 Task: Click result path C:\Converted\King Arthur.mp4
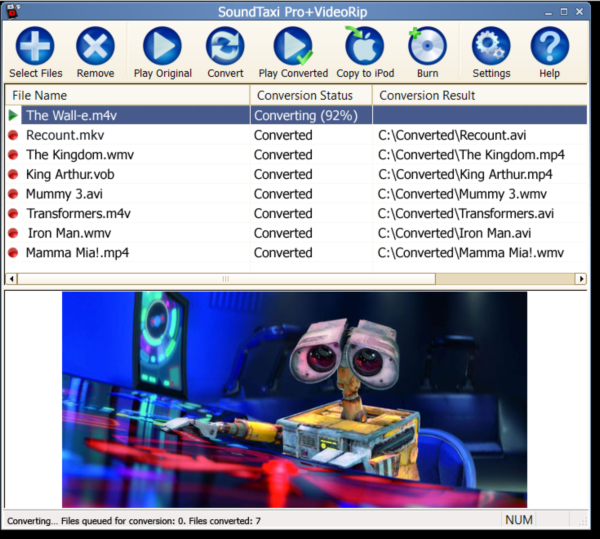coord(465,174)
